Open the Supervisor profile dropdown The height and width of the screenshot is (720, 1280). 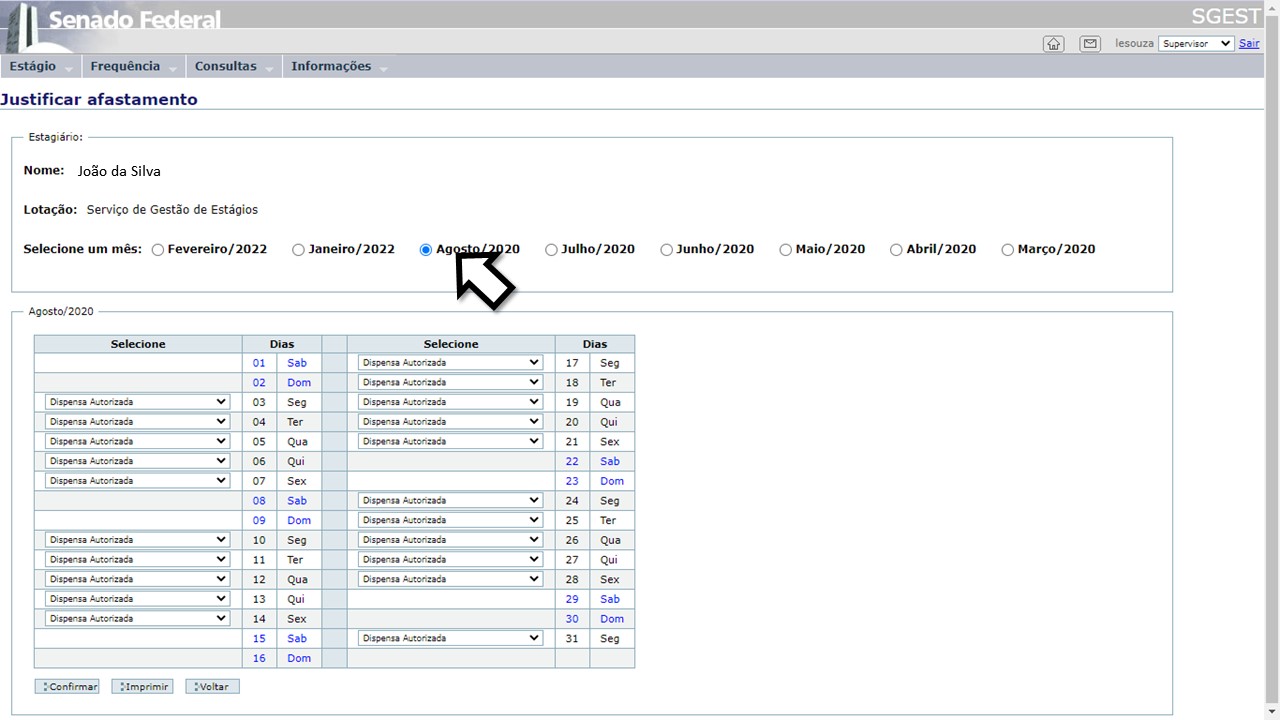click(x=1196, y=44)
